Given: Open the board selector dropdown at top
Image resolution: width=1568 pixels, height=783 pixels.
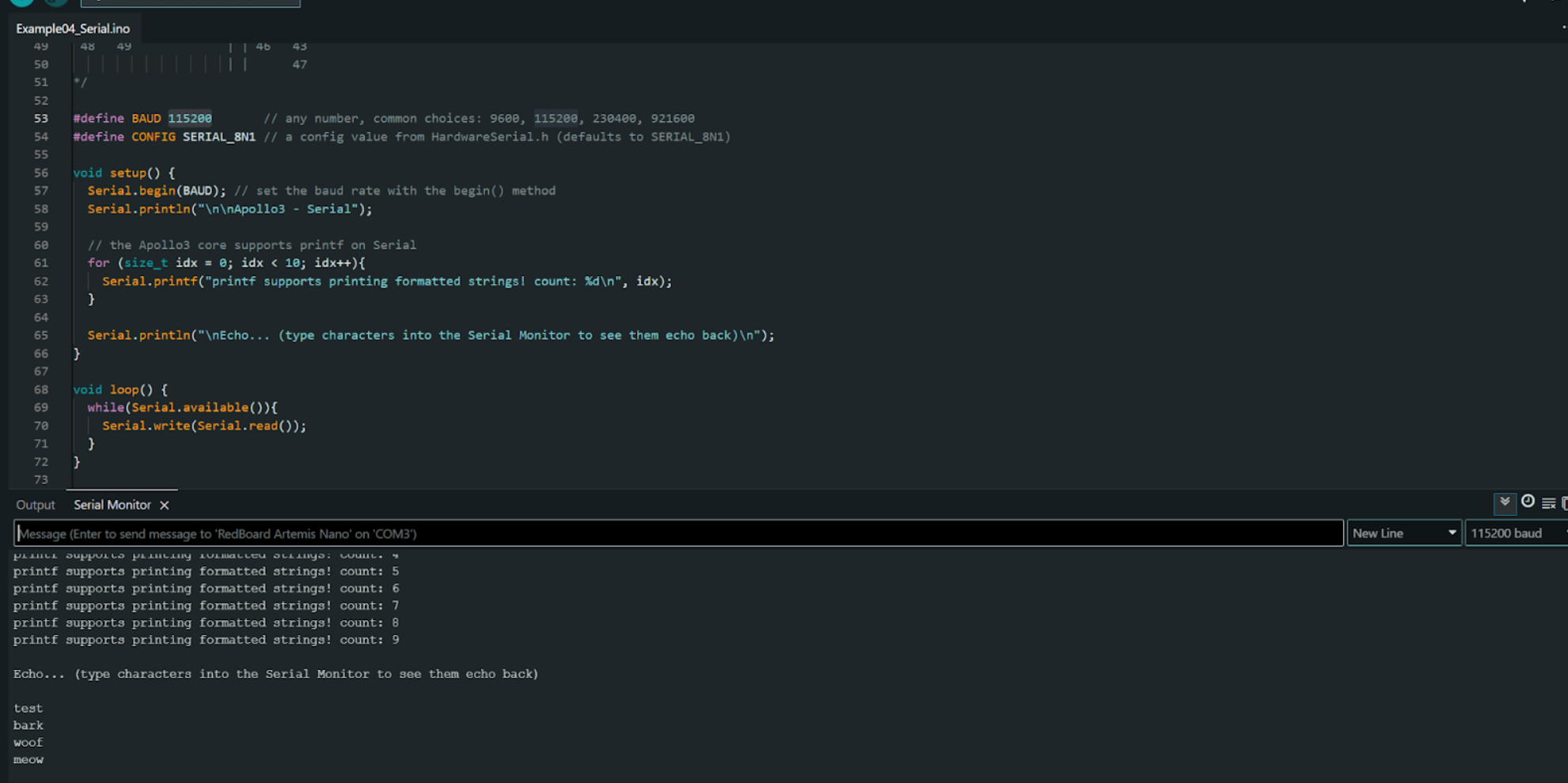Looking at the screenshot, I should [190, 2].
